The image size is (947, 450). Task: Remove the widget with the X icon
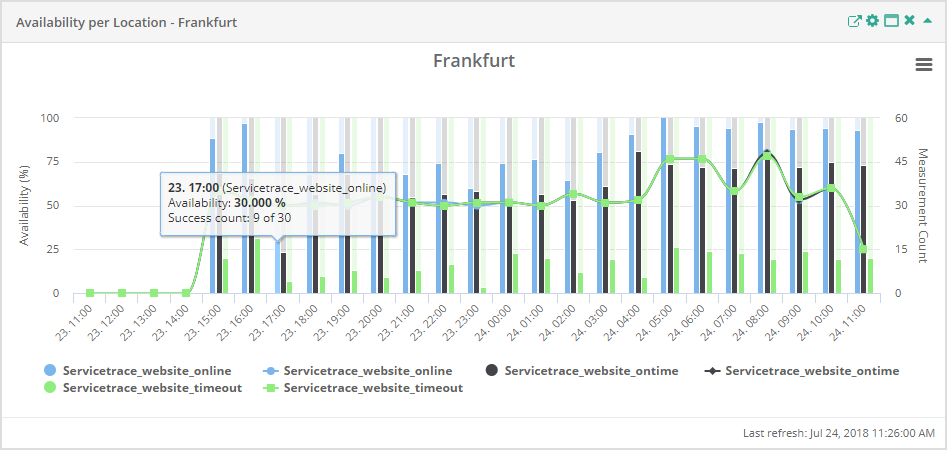point(910,22)
